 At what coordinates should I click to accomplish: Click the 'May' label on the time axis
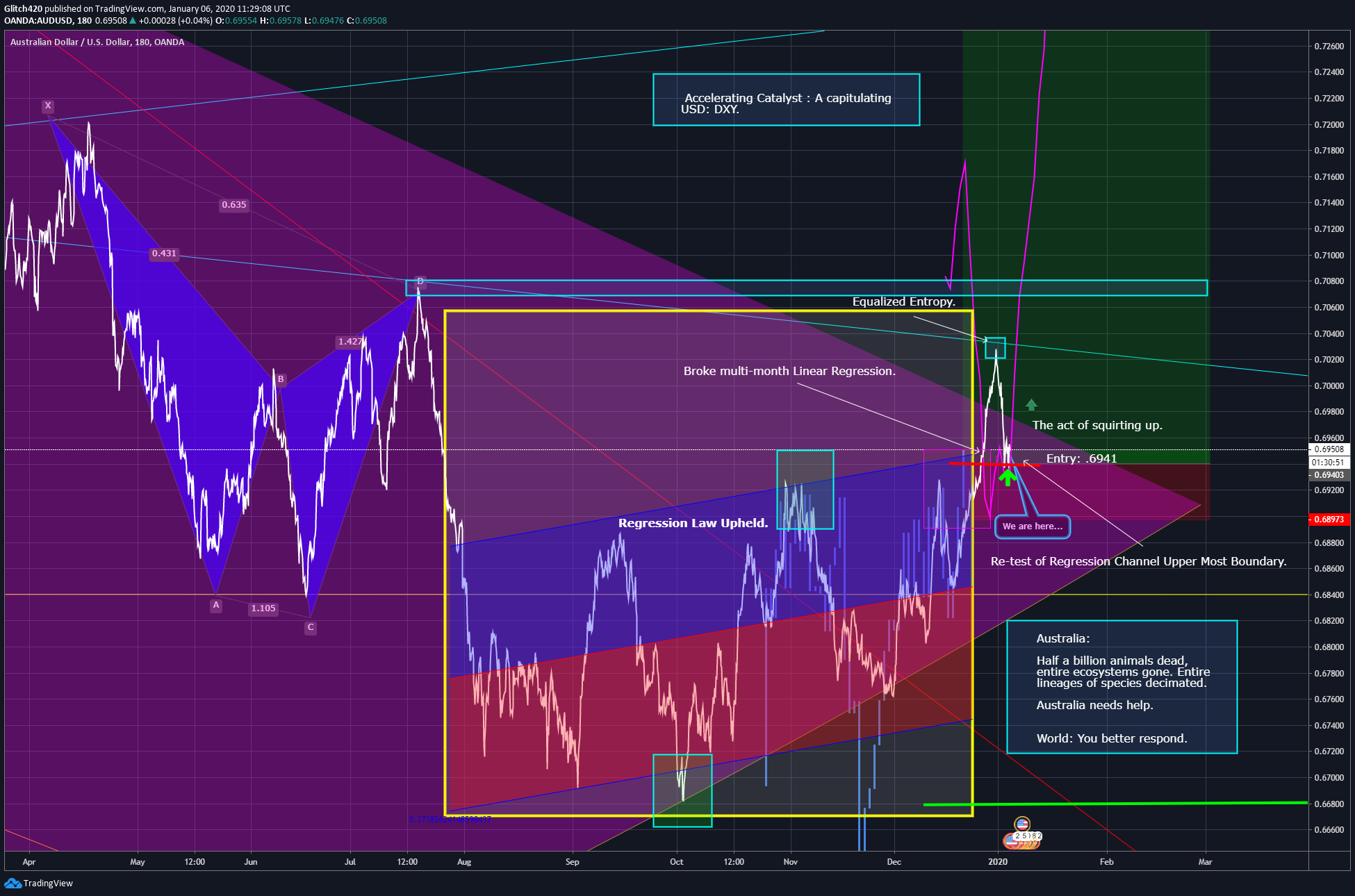pos(138,862)
